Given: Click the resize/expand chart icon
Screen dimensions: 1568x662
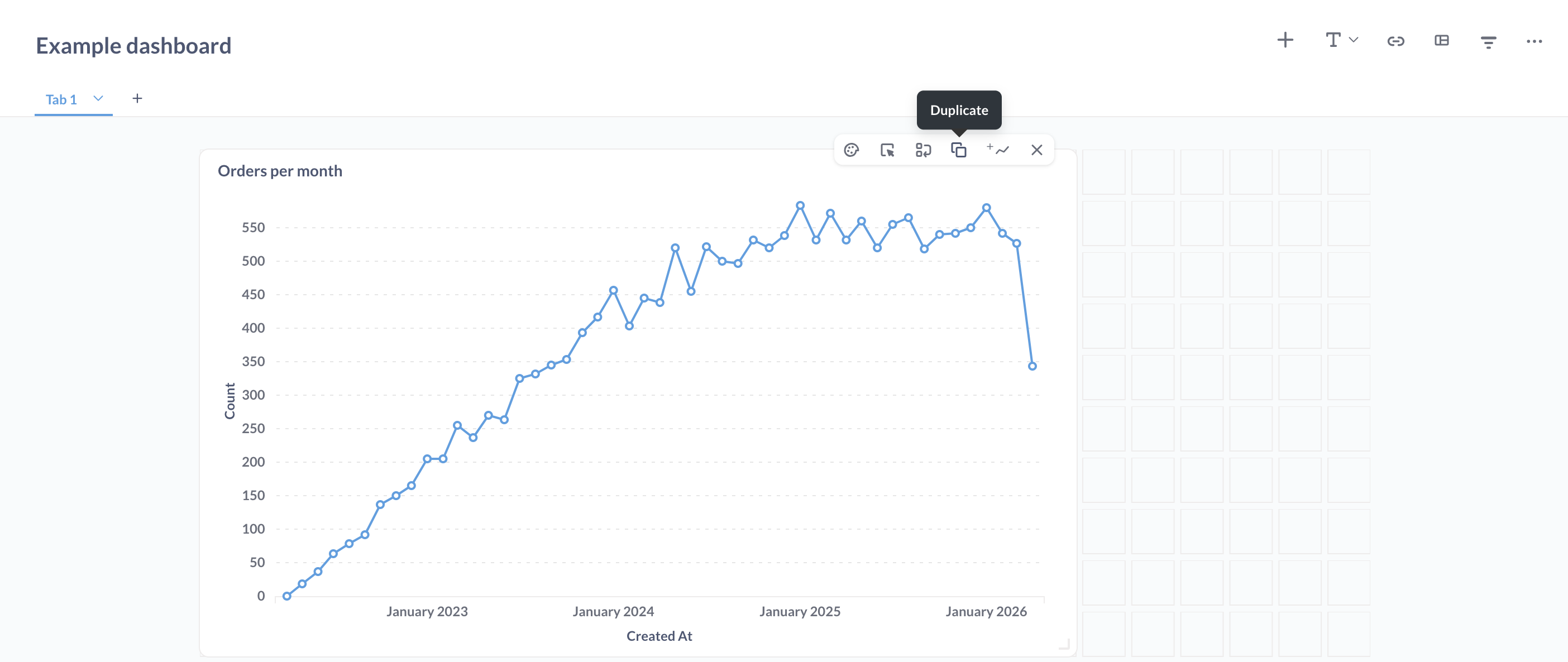Looking at the screenshot, I should pos(886,150).
